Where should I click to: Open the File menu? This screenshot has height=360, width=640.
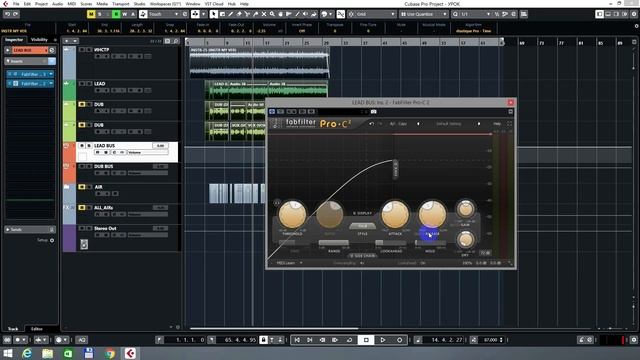(x=16, y=4)
